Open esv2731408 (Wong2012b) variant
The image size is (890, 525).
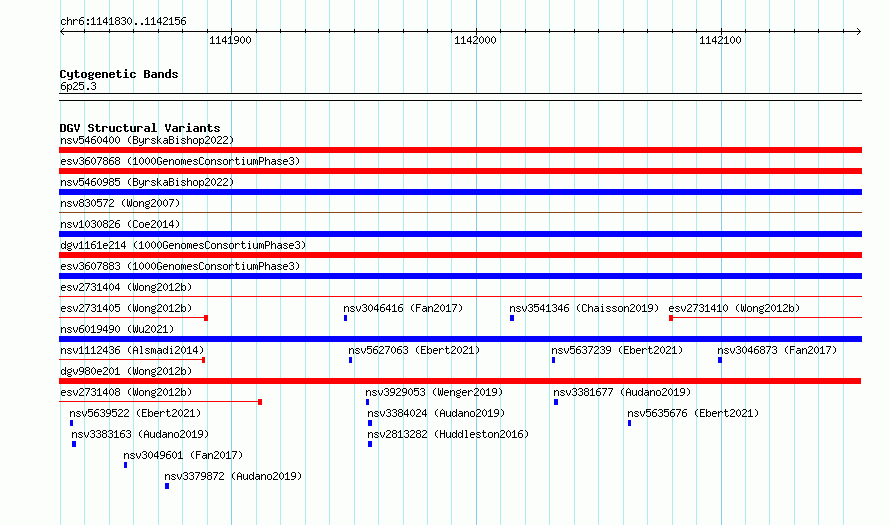(126, 392)
